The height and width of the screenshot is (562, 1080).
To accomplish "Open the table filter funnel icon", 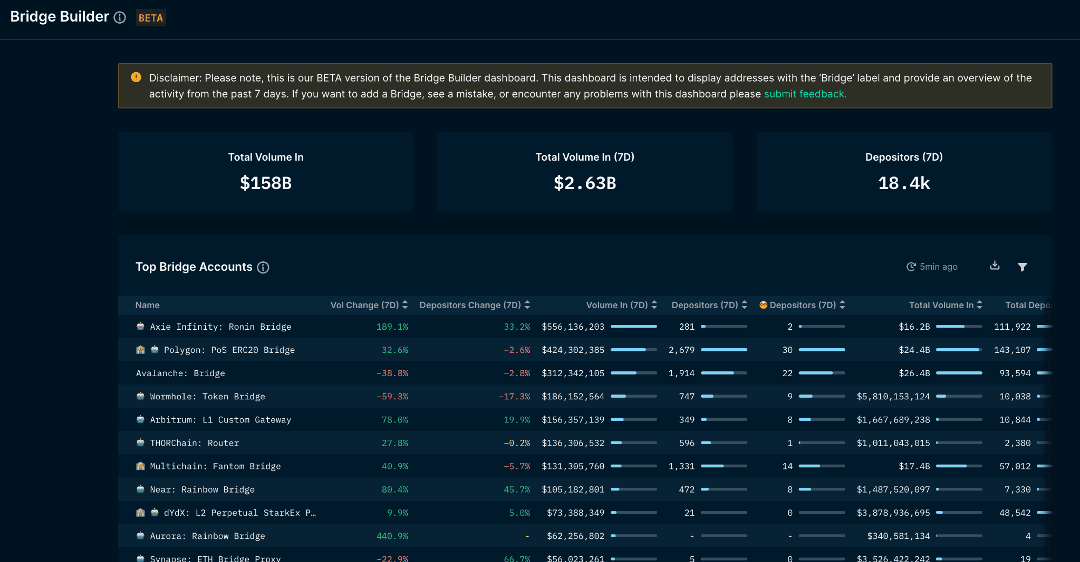I will [x=1022, y=267].
